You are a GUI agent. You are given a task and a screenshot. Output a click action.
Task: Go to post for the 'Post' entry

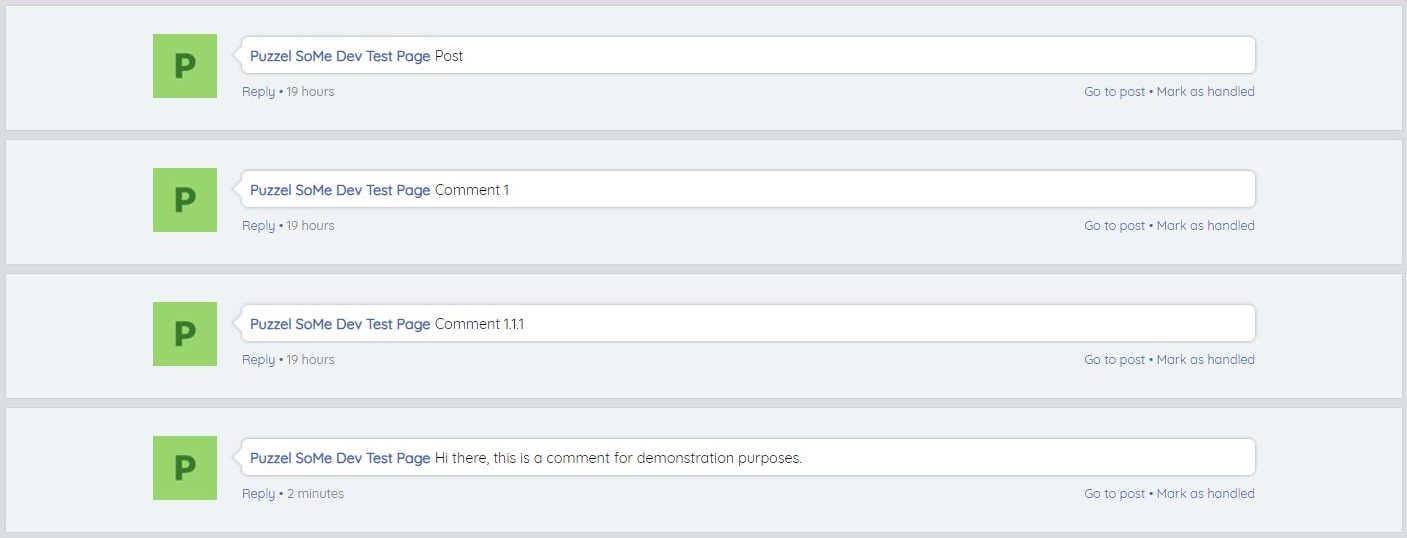point(1114,92)
